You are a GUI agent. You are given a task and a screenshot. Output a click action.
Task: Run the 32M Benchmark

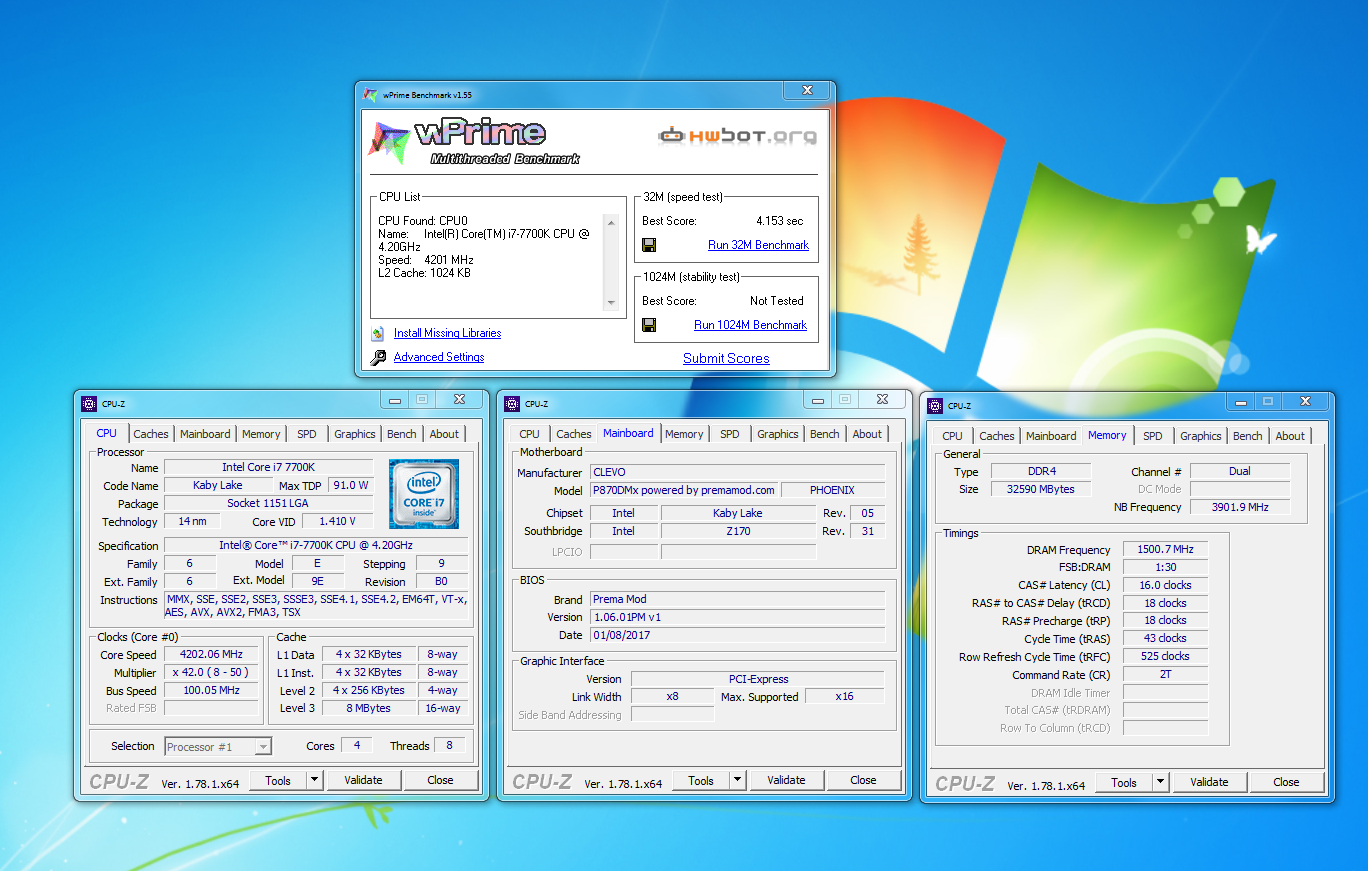[758, 245]
